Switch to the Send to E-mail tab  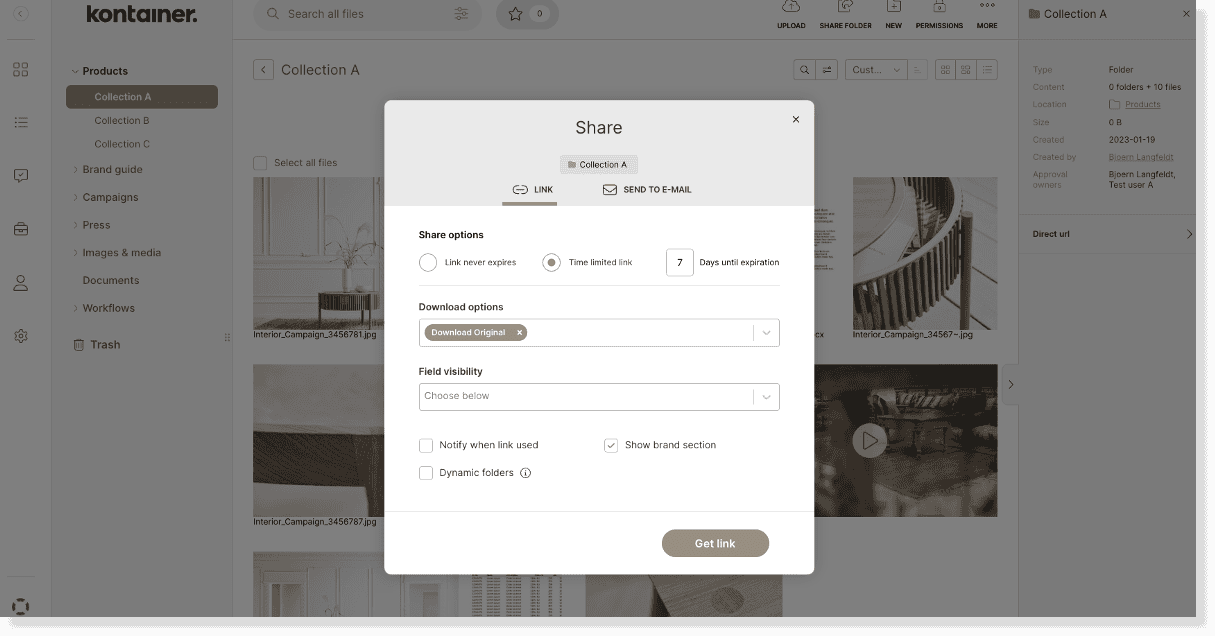(x=647, y=189)
